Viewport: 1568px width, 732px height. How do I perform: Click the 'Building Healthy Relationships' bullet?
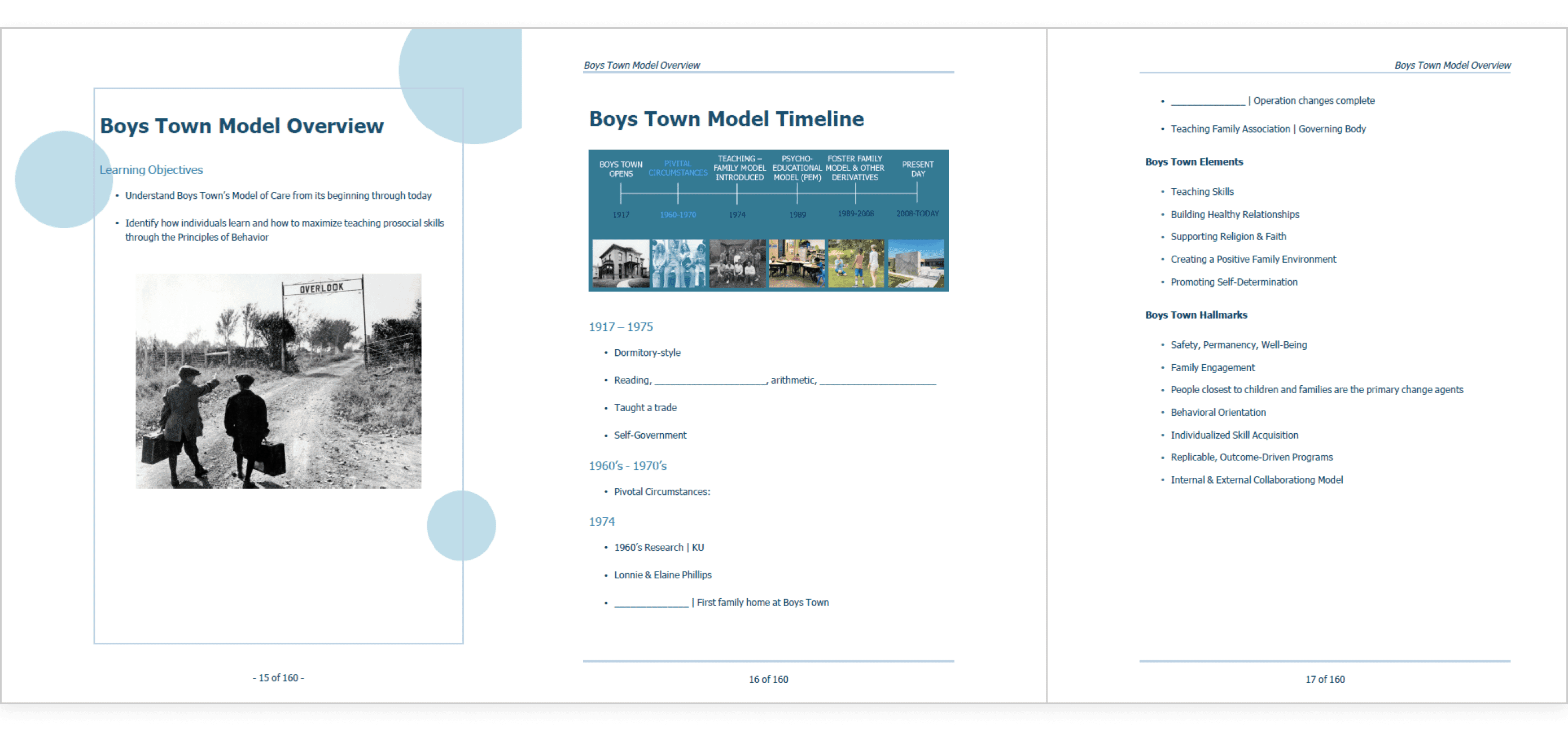click(1234, 215)
